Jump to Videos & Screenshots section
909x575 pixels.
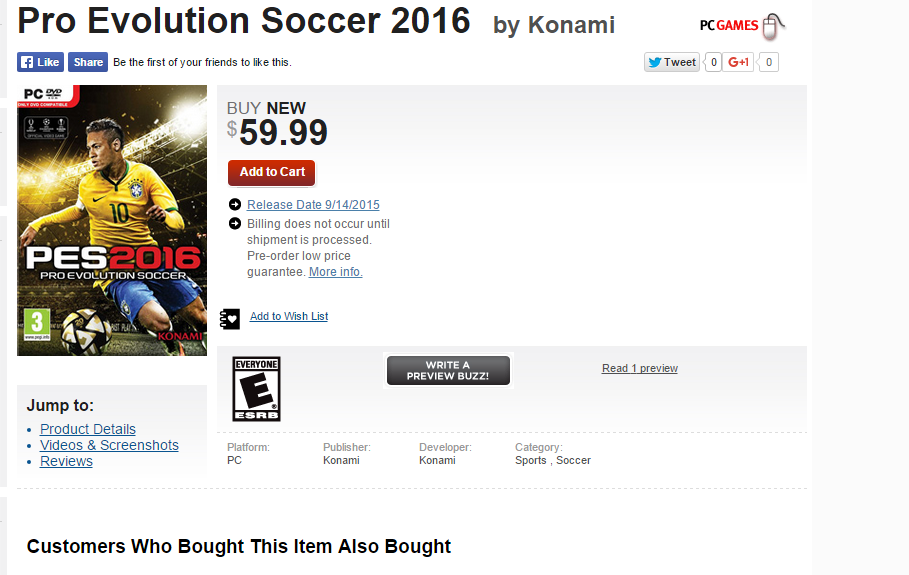pyautogui.click(x=109, y=445)
